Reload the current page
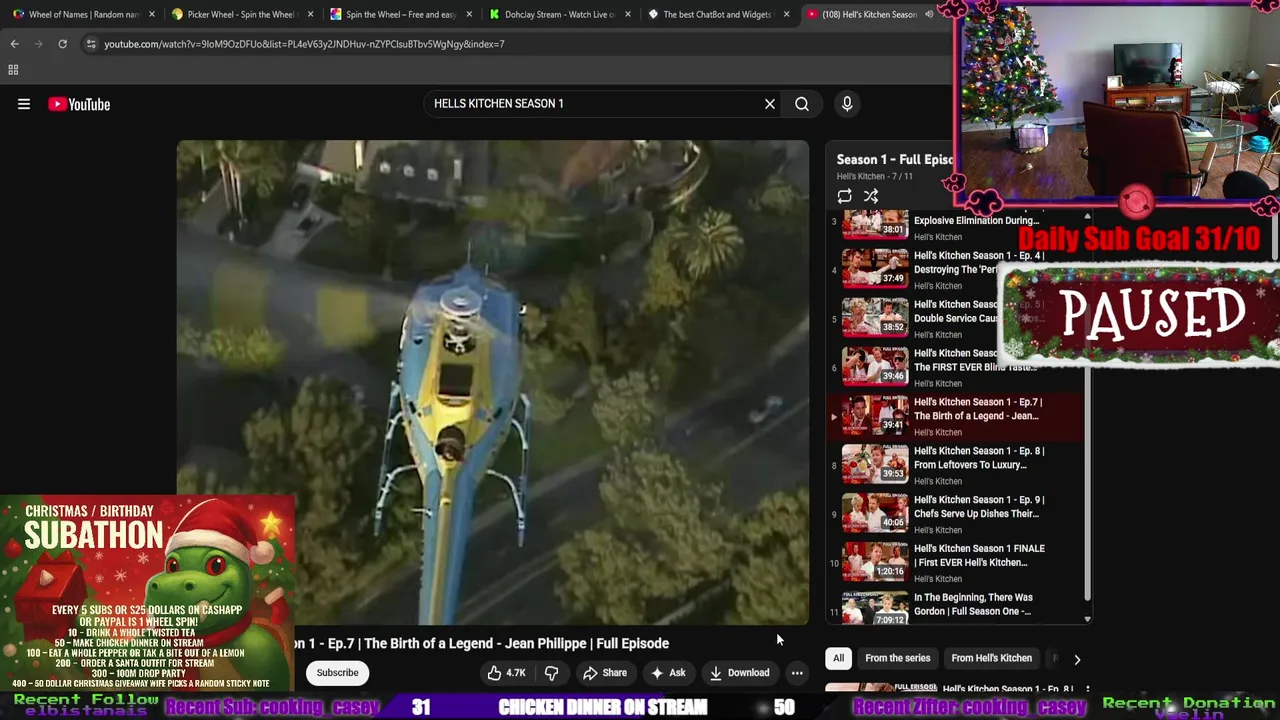 tap(62, 44)
